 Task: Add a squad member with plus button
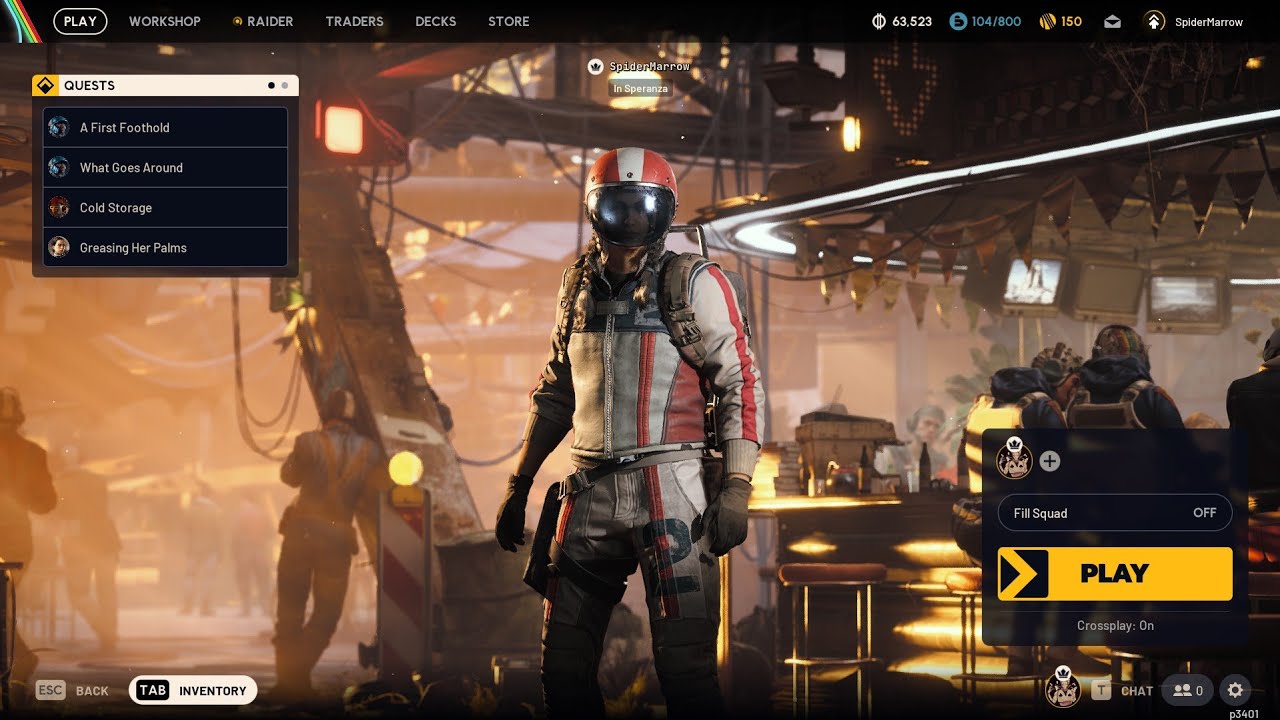click(1050, 461)
